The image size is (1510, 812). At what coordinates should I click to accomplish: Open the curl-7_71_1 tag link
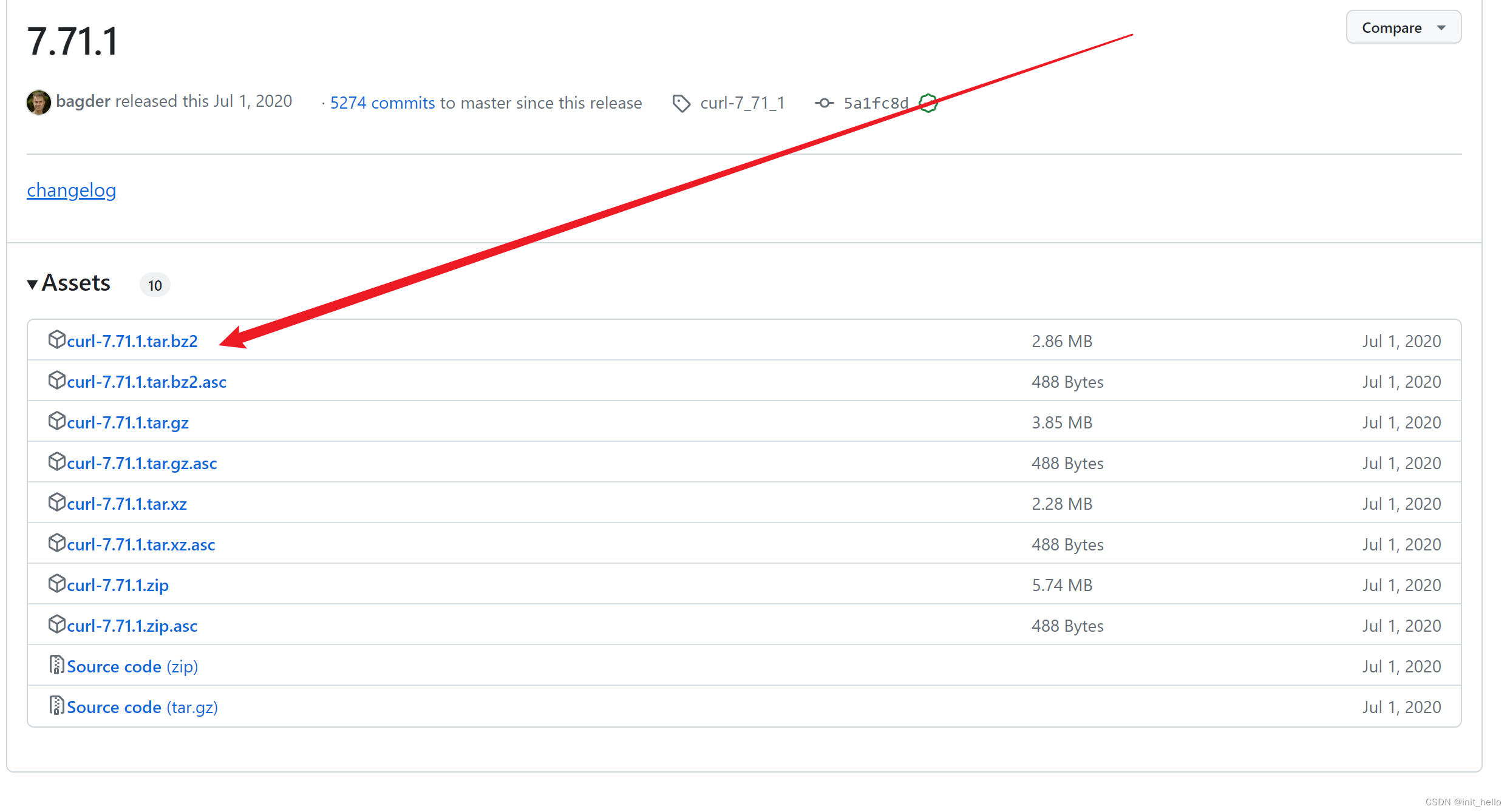[x=742, y=103]
